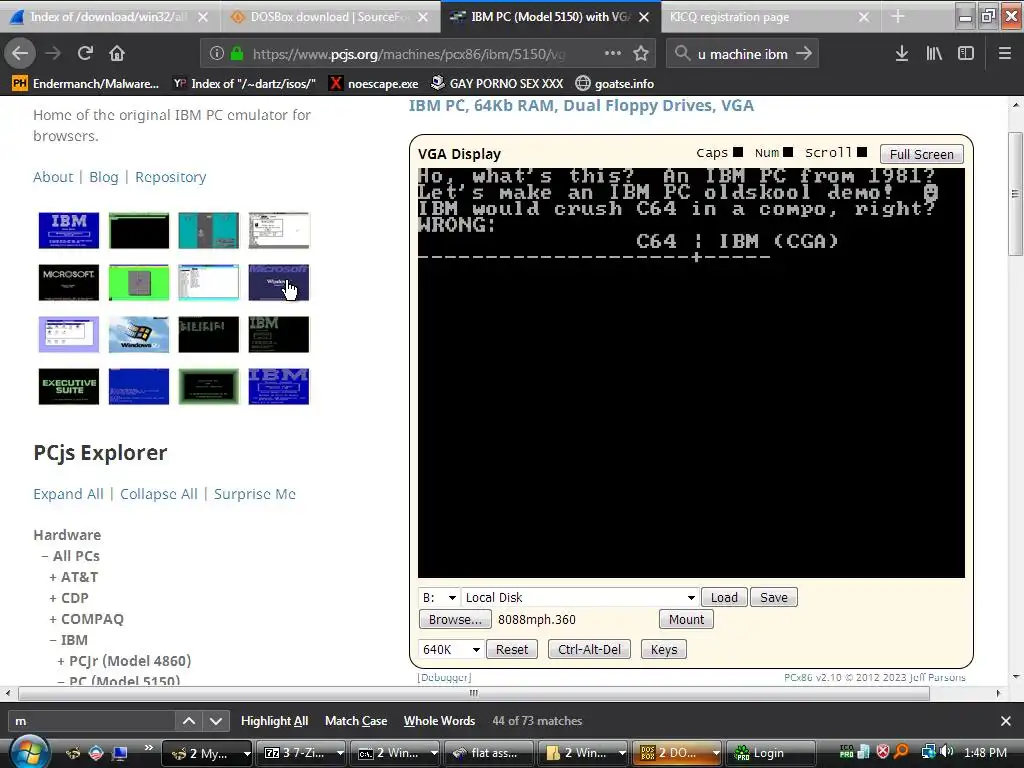Jump to next find match arrow
Image resolution: width=1024 pixels, height=768 pixels.
point(216,721)
